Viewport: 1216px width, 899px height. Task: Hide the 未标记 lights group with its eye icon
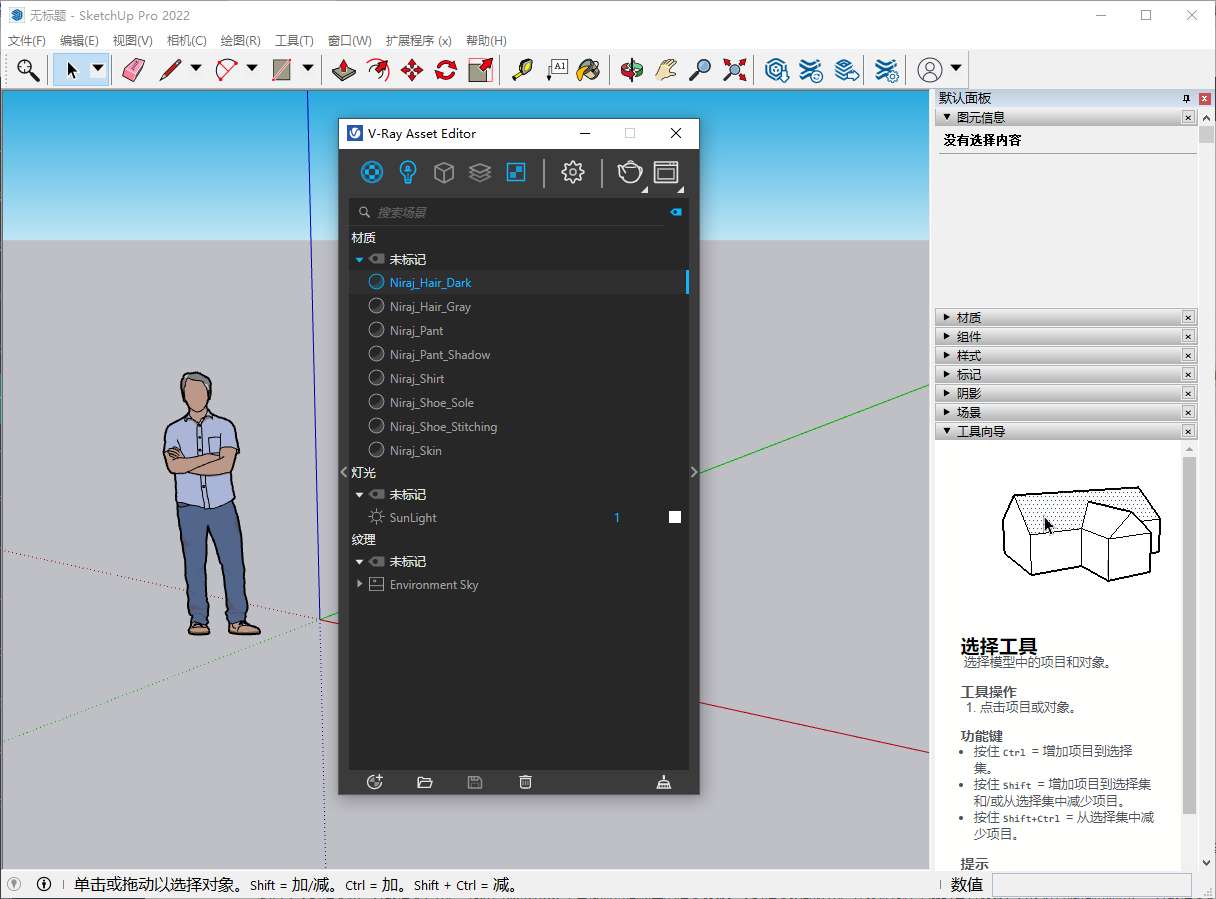[377, 494]
